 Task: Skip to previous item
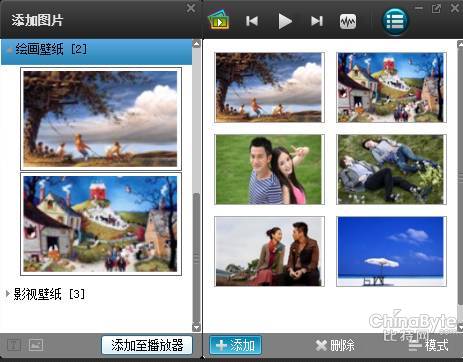pyautogui.click(x=252, y=21)
